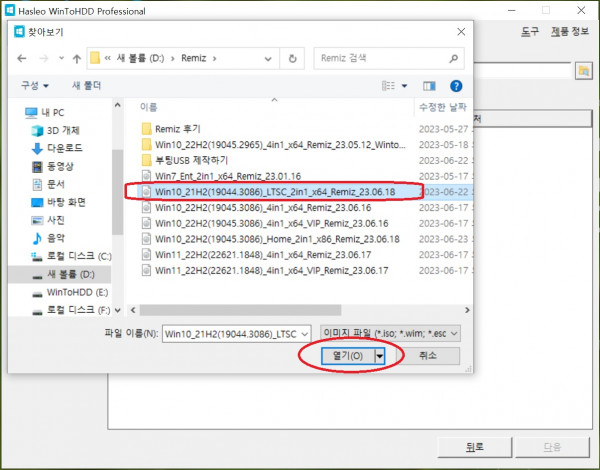Select 로컬 디스크 (F:) drive
Viewport: 600px width, 470px height.
(x=71, y=310)
